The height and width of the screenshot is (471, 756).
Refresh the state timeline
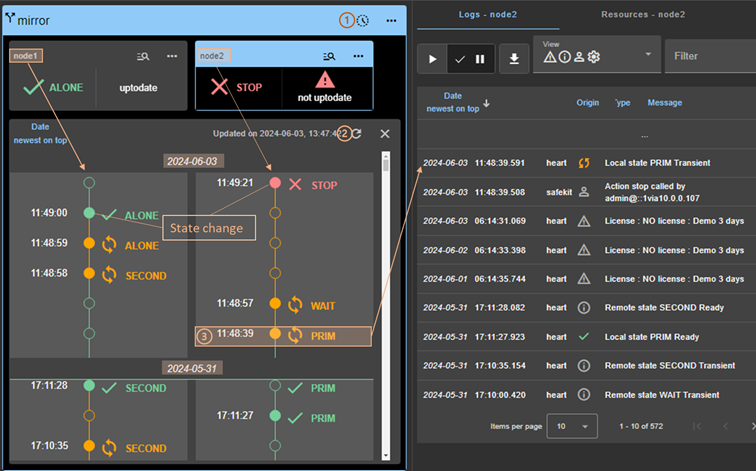[357, 134]
